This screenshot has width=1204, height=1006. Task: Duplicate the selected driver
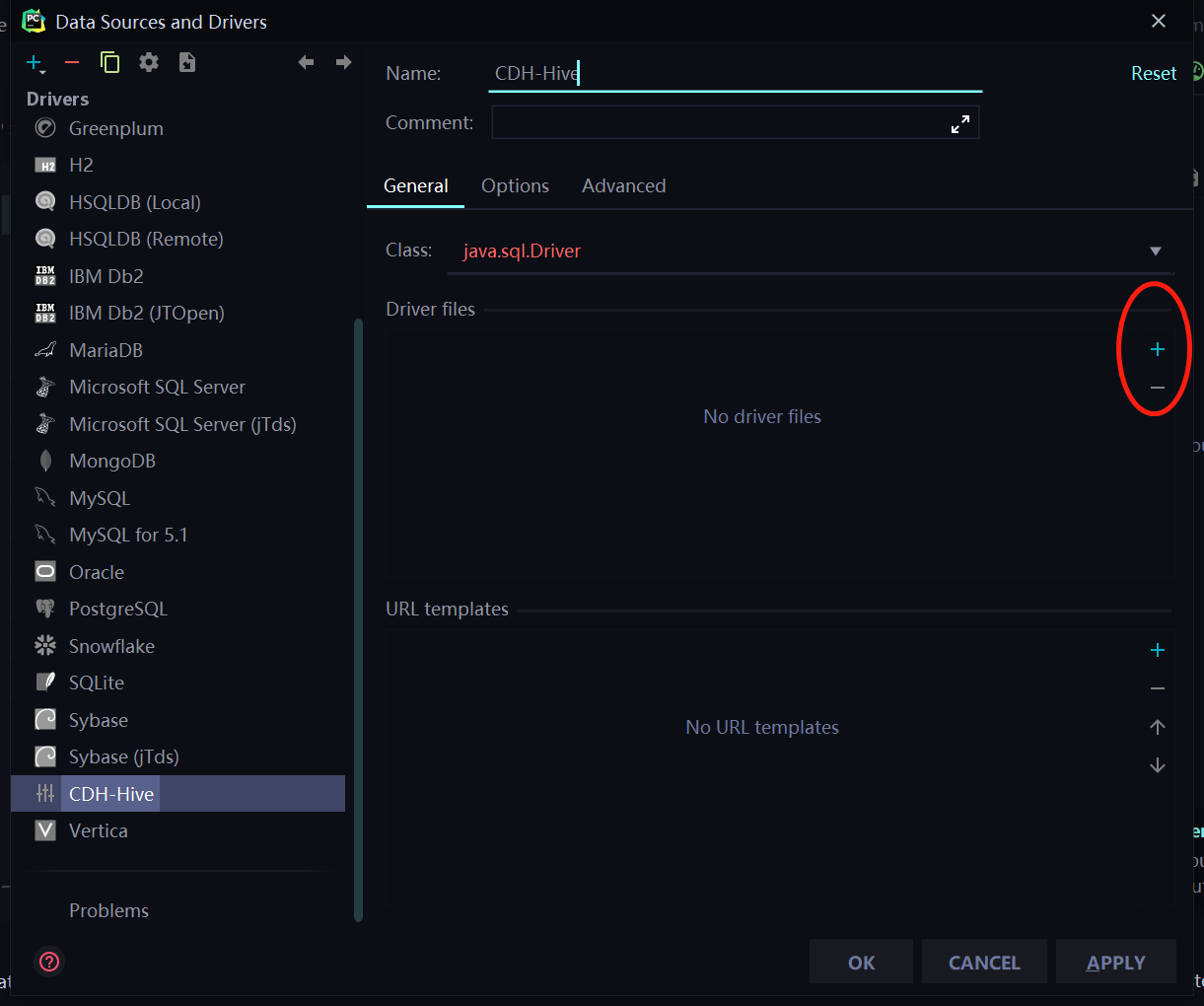pyautogui.click(x=110, y=63)
